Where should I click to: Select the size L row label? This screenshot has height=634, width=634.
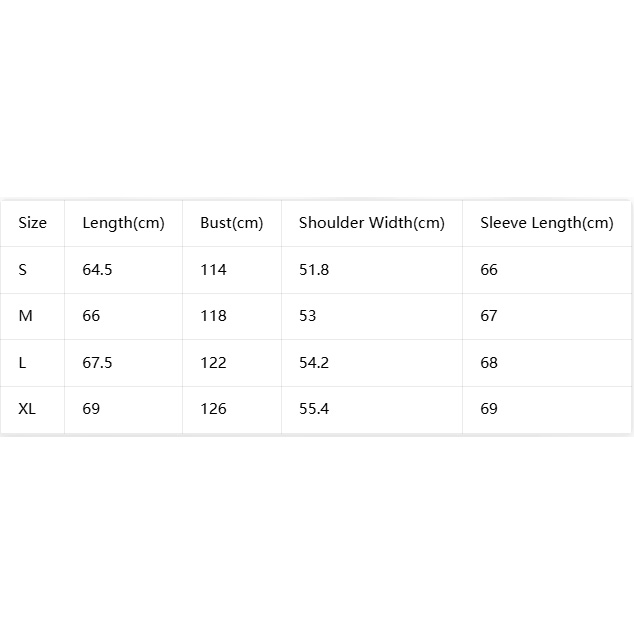tap(22, 363)
